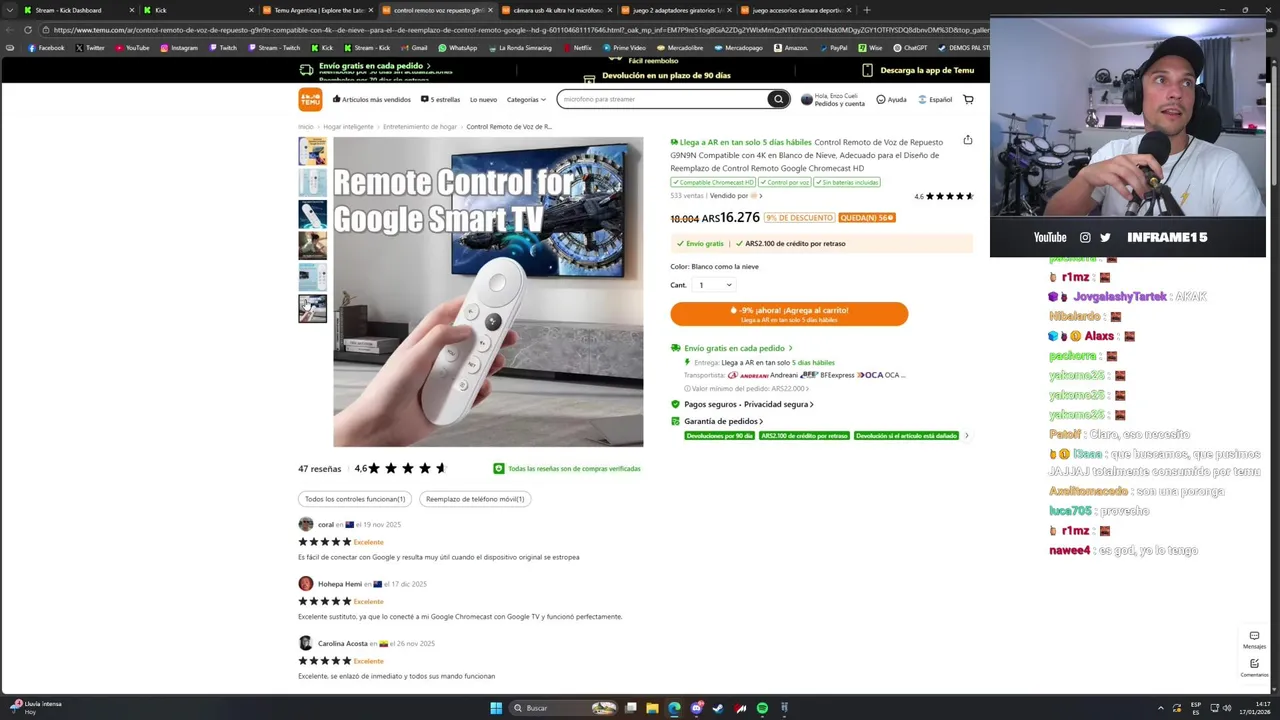Viewport: 1280px width, 720px height.
Task: Open the WhatsApp bookmark
Action: [457, 47]
